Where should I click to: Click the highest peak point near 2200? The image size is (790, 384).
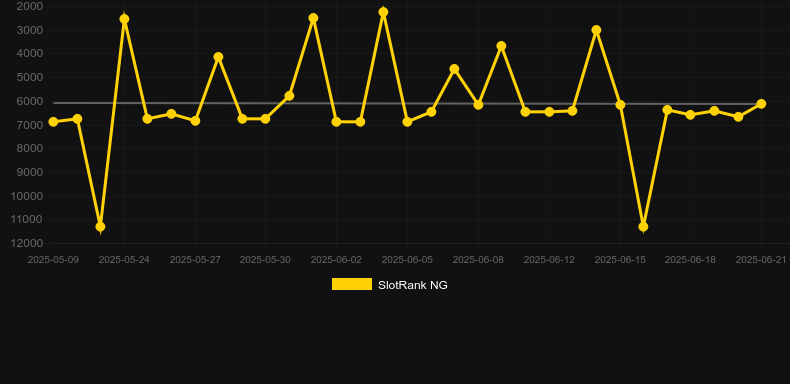point(383,12)
